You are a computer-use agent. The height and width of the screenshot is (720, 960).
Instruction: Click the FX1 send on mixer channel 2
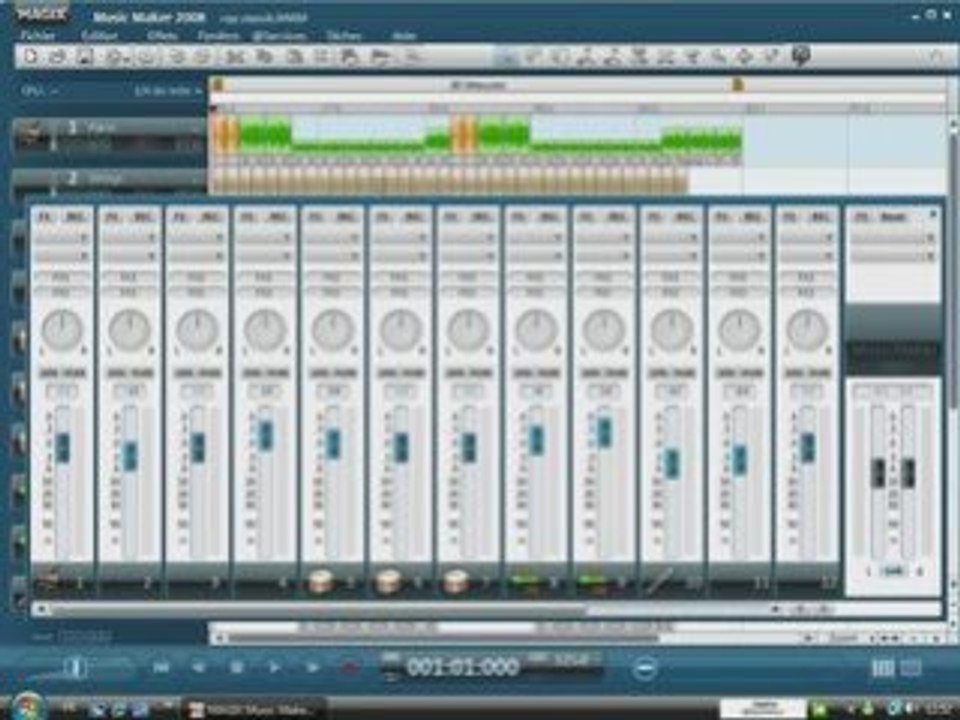129,277
